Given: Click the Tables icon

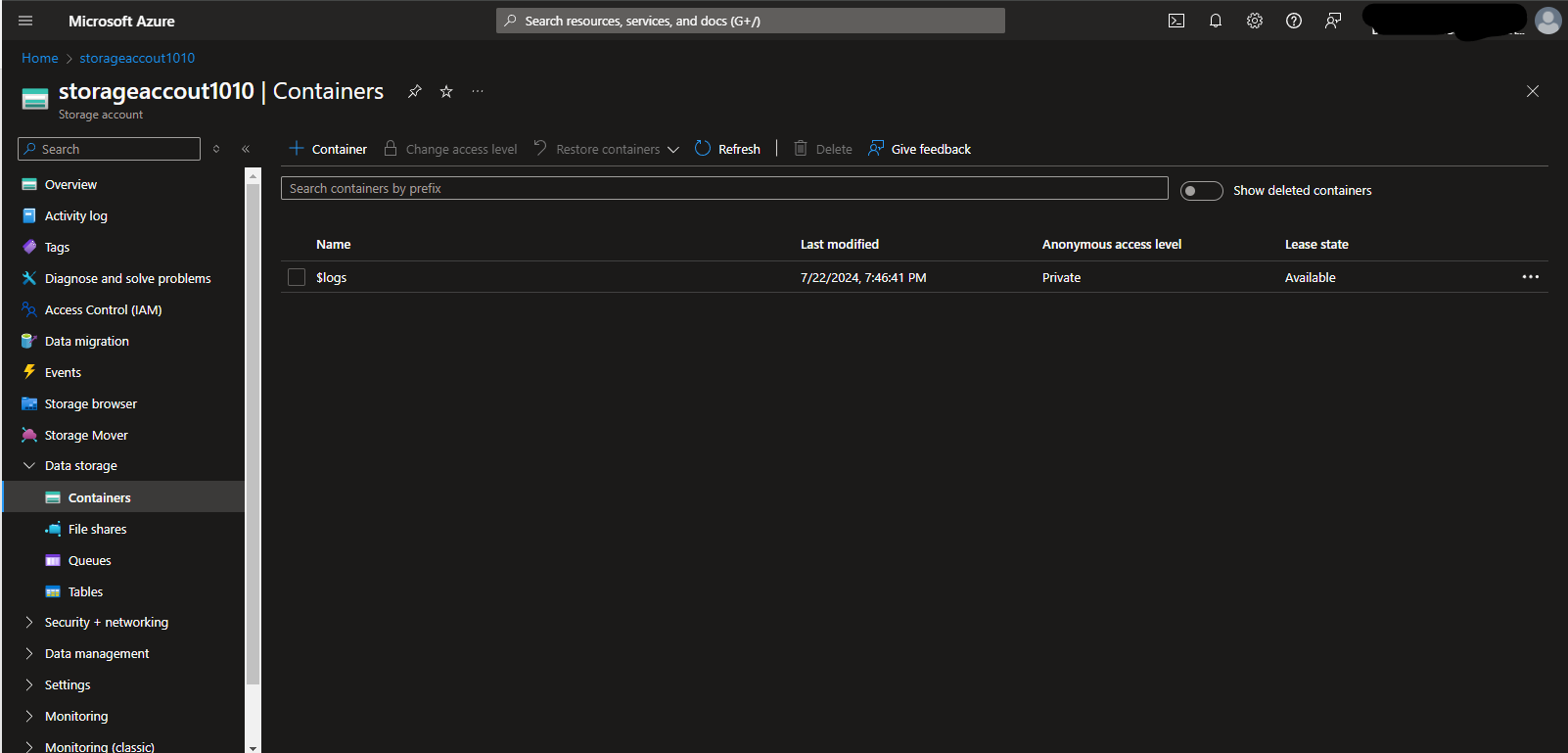Looking at the screenshot, I should click(53, 591).
